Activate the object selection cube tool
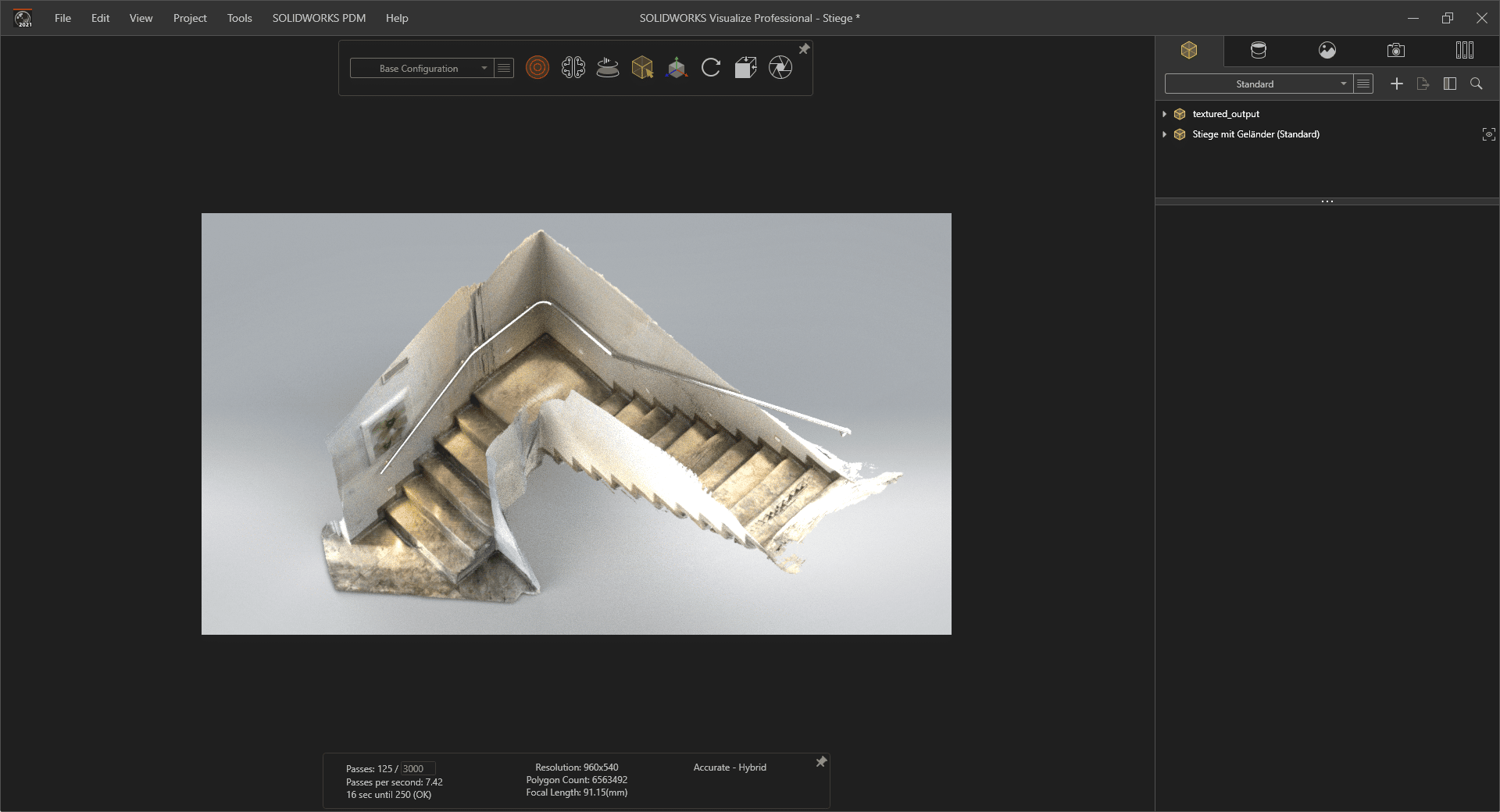The width and height of the screenshot is (1500, 812). [642, 68]
